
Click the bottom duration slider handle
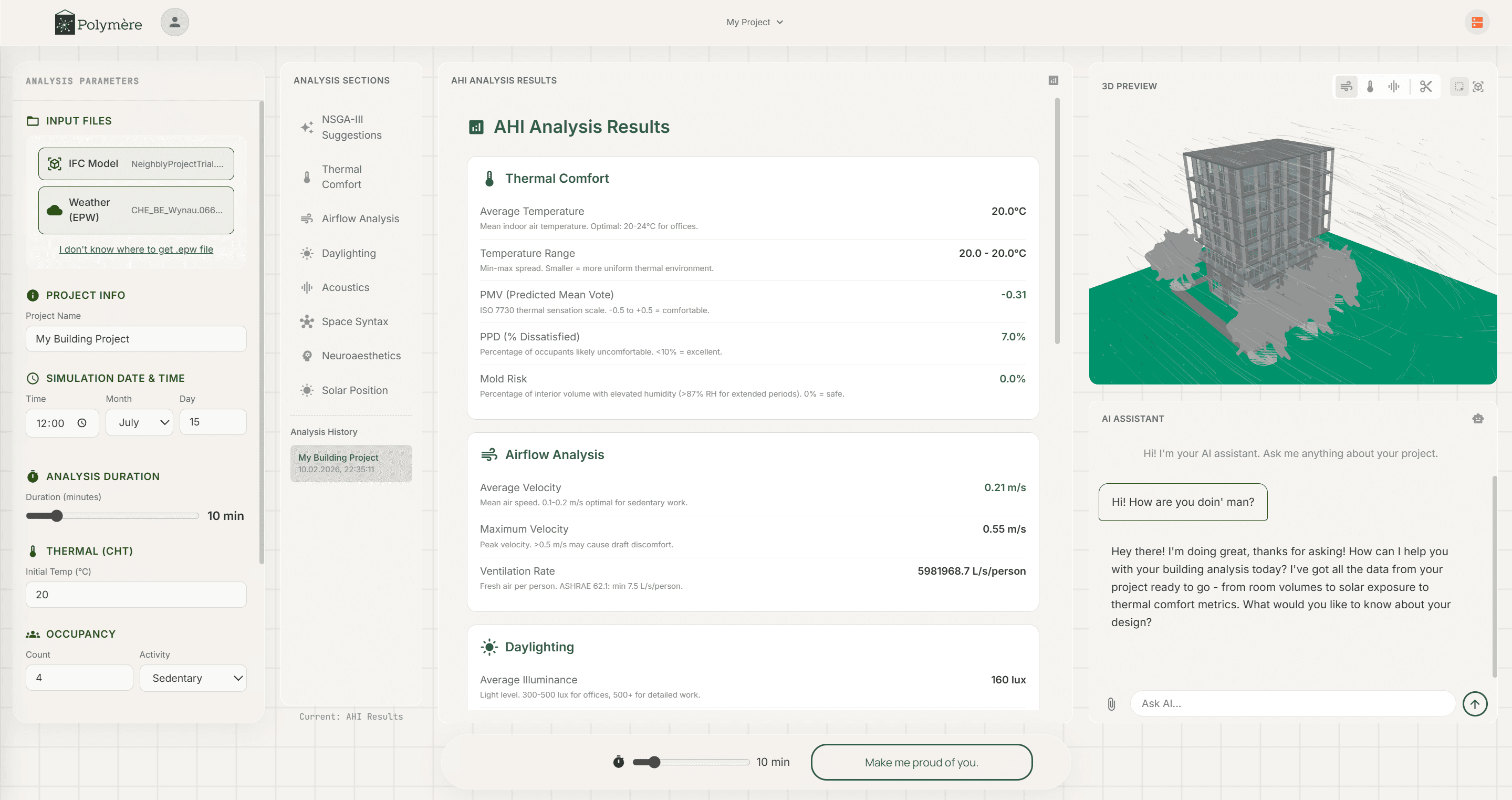654,762
